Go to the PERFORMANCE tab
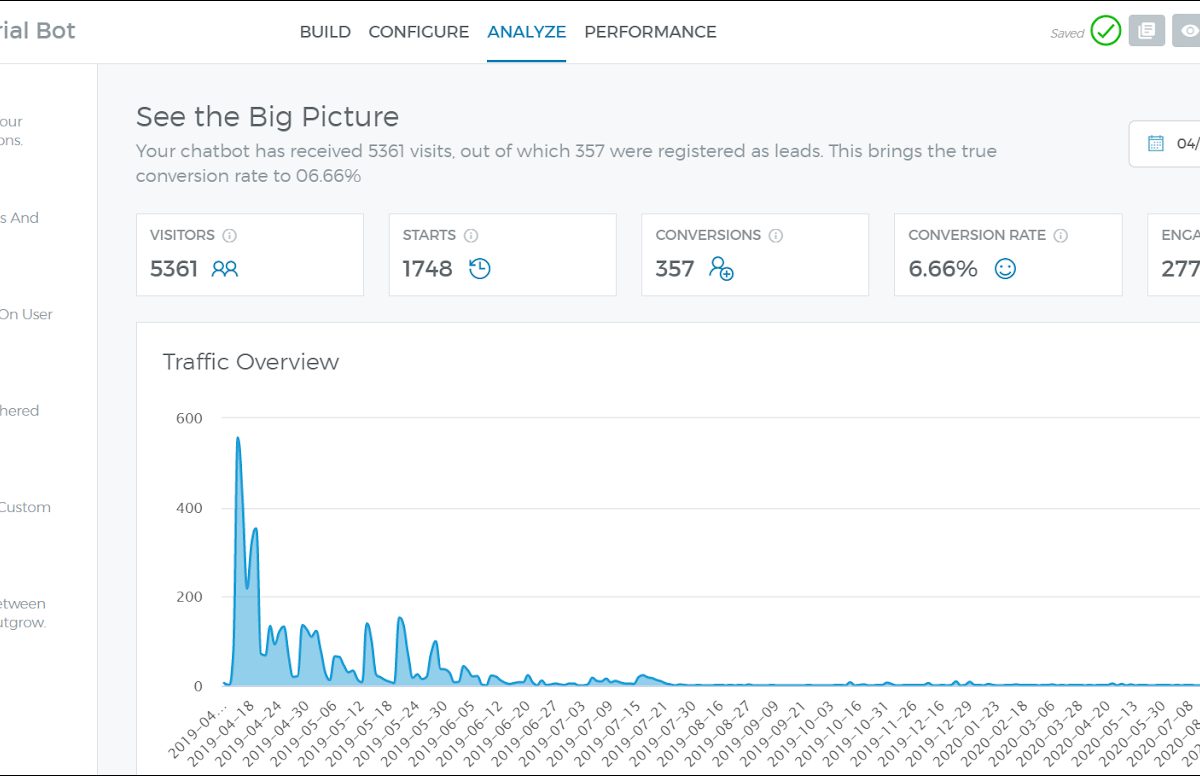The height and width of the screenshot is (776, 1200). point(650,32)
